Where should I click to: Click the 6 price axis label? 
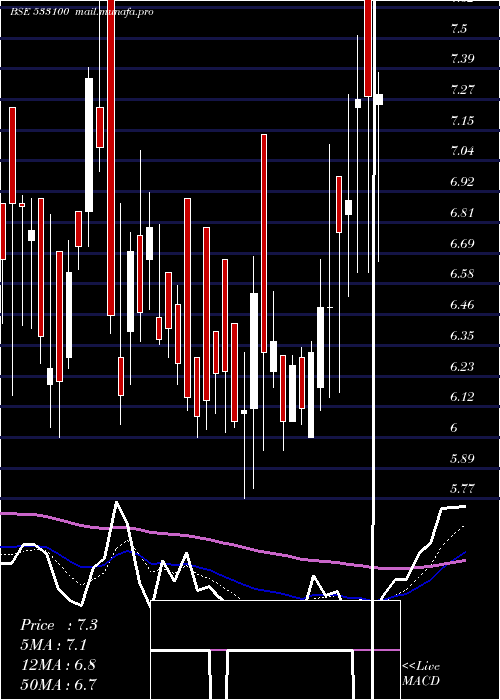(x=454, y=428)
